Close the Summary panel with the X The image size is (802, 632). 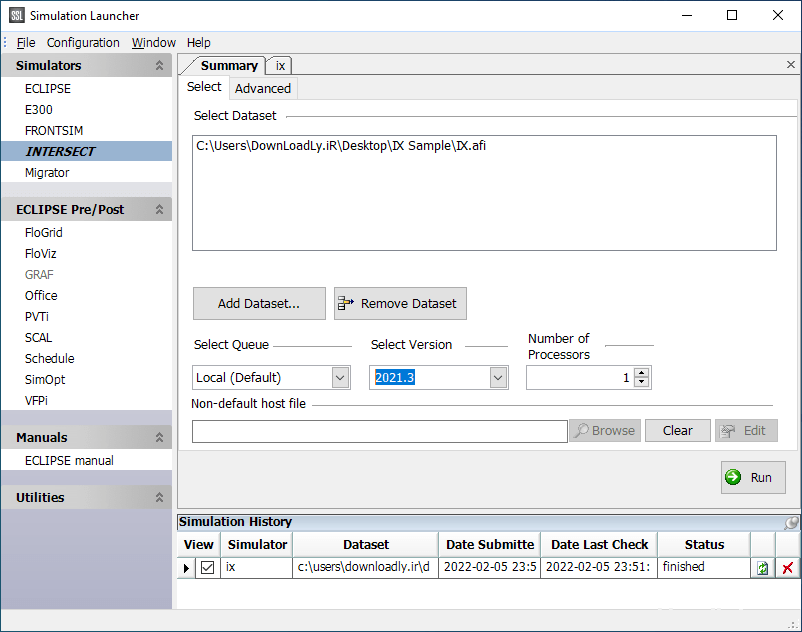click(x=791, y=64)
